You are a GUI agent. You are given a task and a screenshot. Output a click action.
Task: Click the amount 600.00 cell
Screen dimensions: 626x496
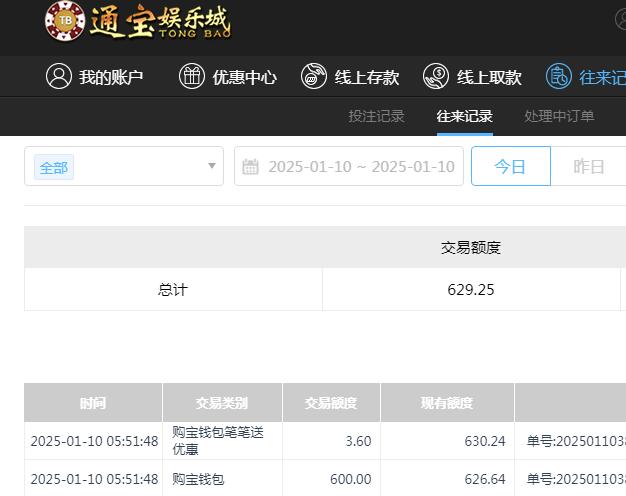(x=331, y=478)
